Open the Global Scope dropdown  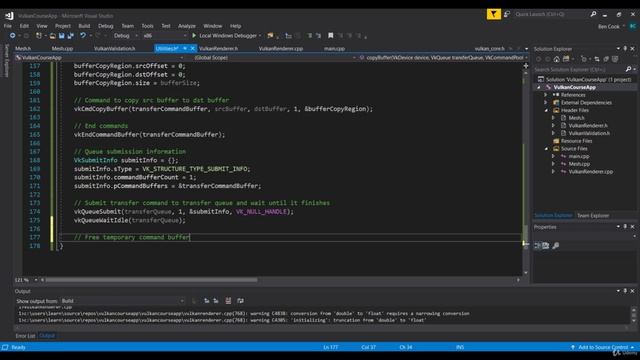point(274,58)
